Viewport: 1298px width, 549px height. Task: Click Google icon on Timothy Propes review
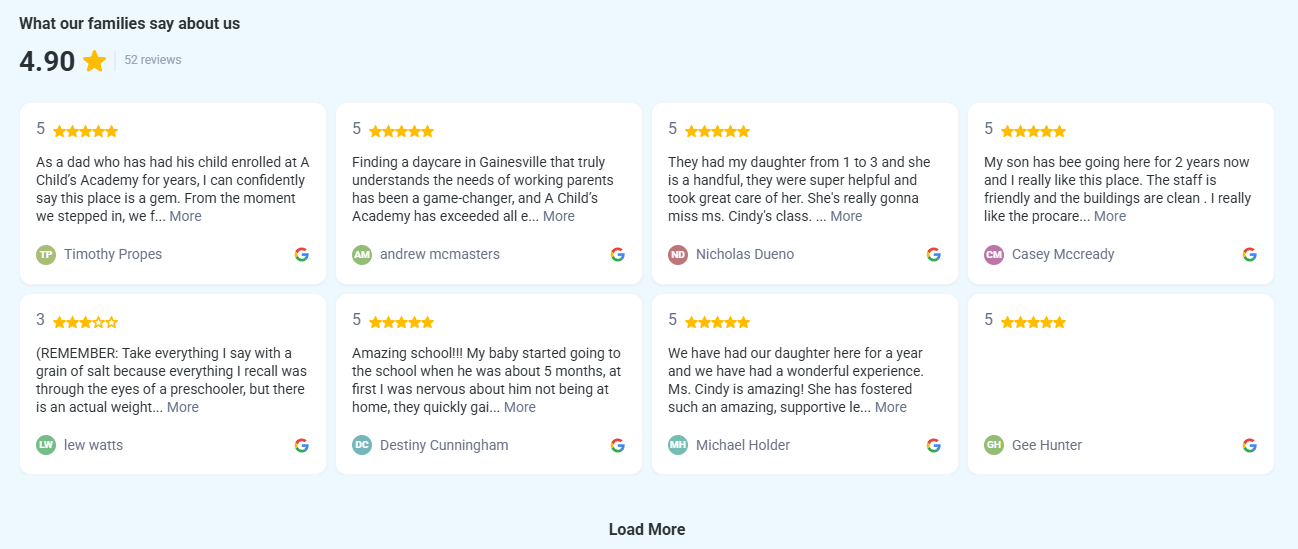pos(302,254)
